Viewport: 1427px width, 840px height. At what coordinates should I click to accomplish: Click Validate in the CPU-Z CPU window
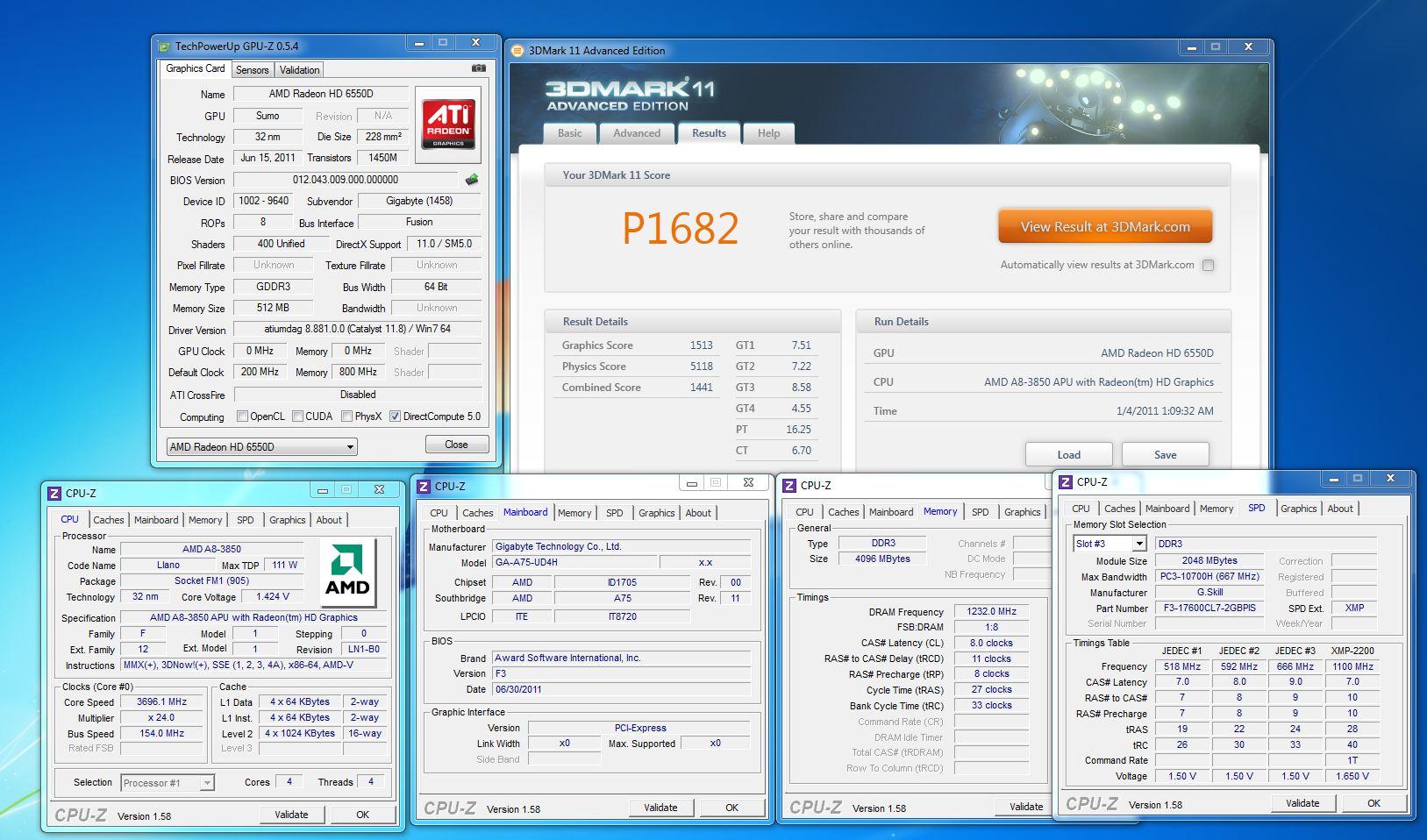tap(291, 815)
